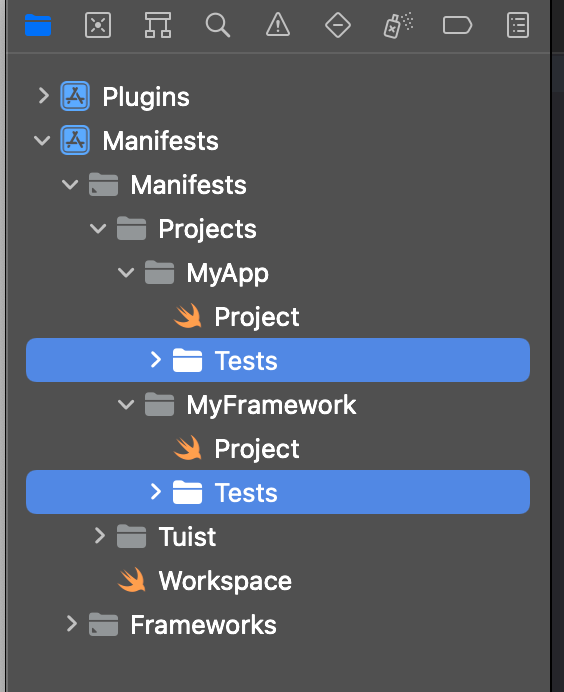The width and height of the screenshot is (564, 692).
Task: Open the Source Control navigator
Action: tap(98, 25)
